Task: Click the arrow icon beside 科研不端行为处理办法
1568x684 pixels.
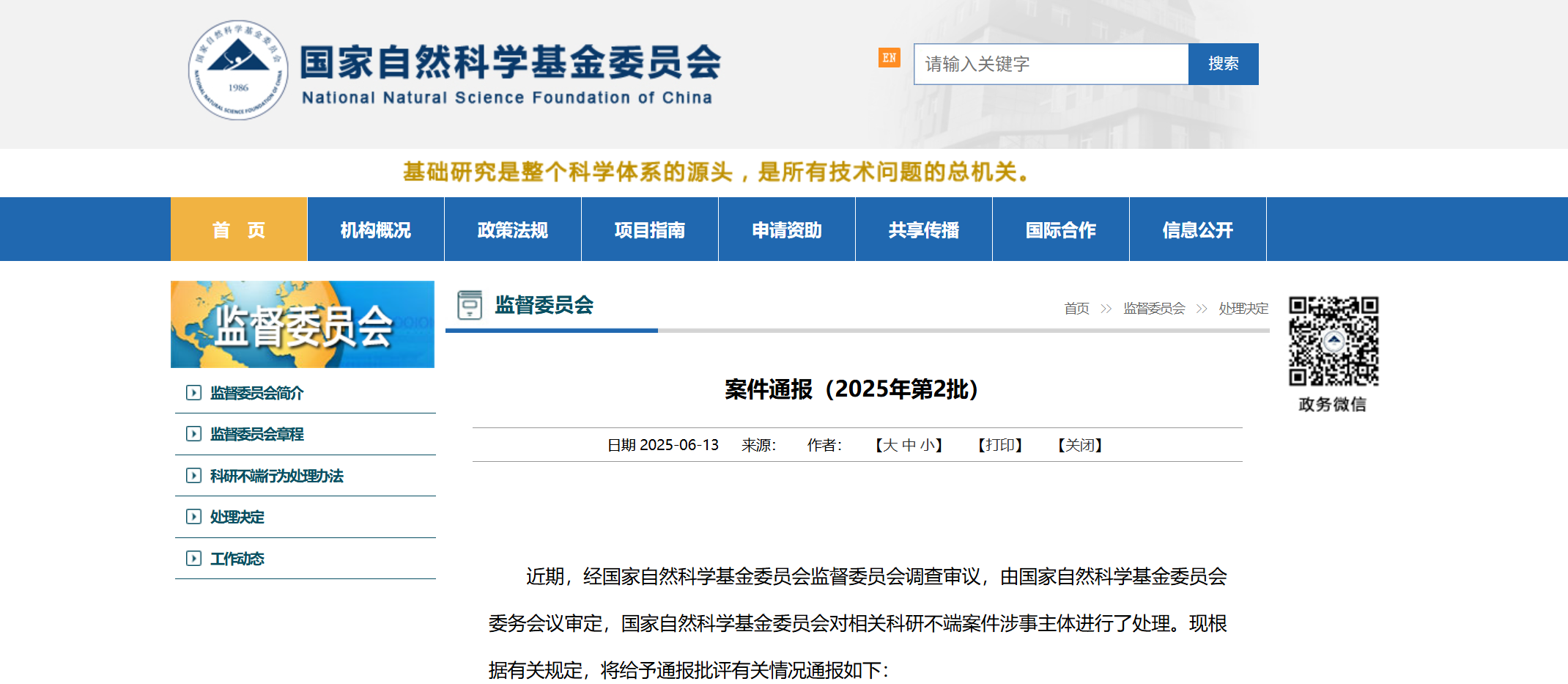Action: click(x=193, y=476)
